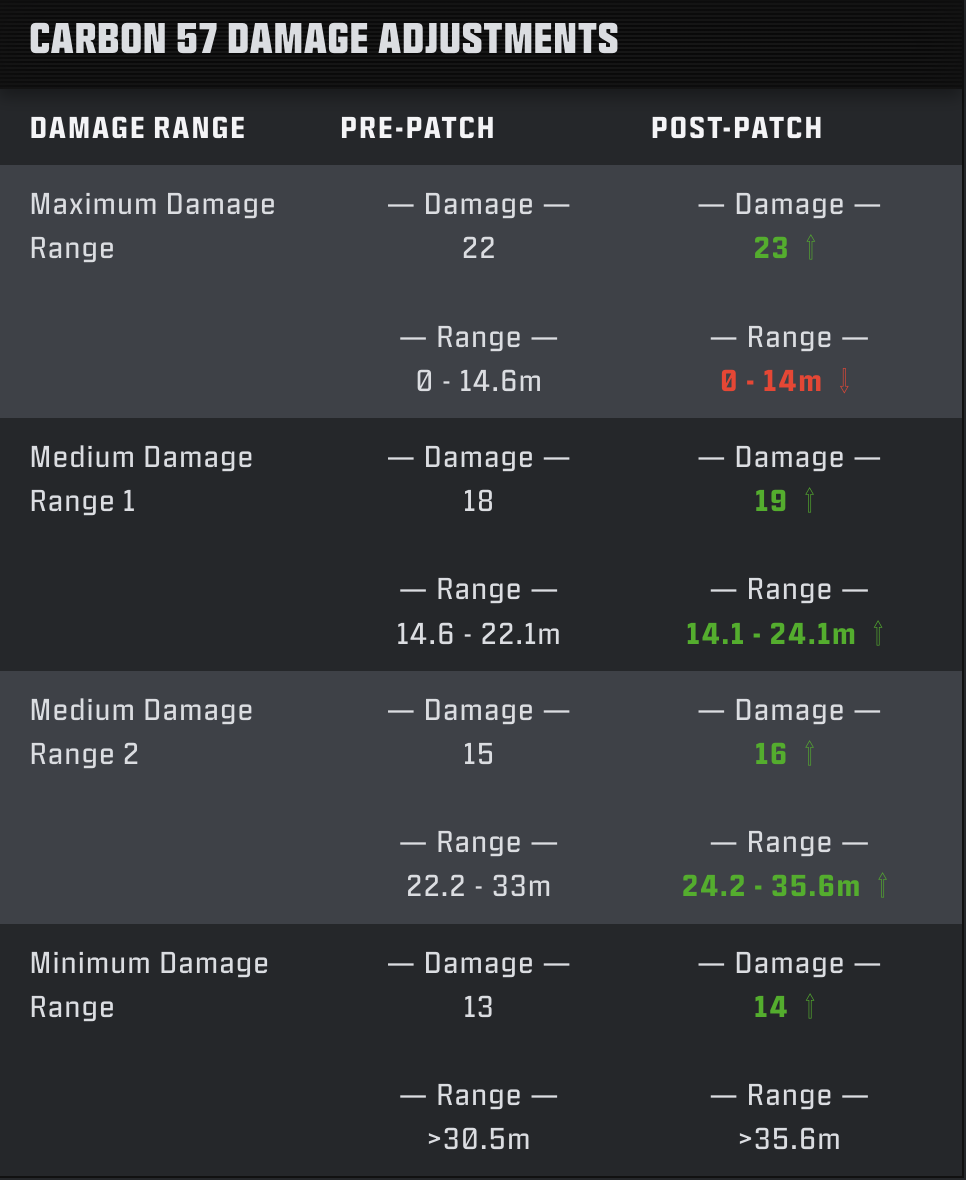
Task: Click the green post-patch value 24.2 - 35.6m
Action: [x=770, y=886]
